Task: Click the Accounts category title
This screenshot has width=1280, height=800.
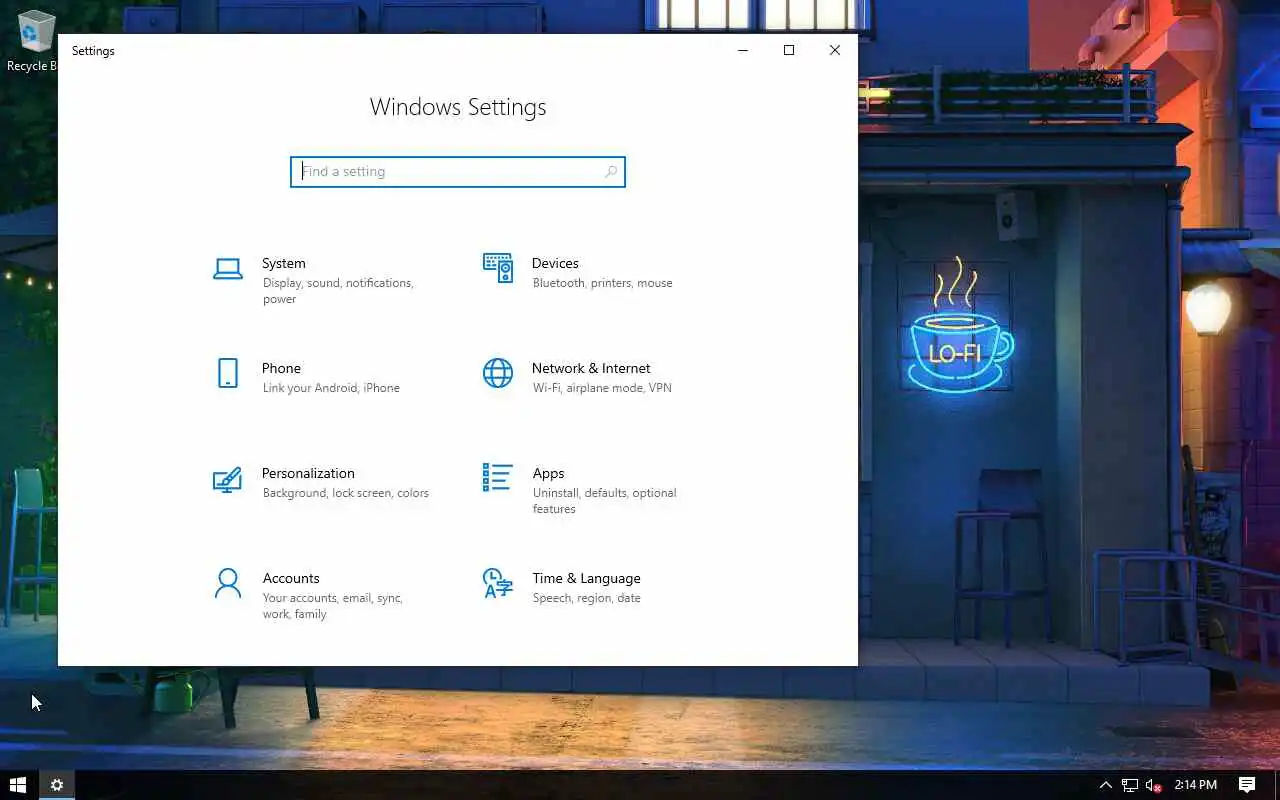Action: tap(291, 578)
